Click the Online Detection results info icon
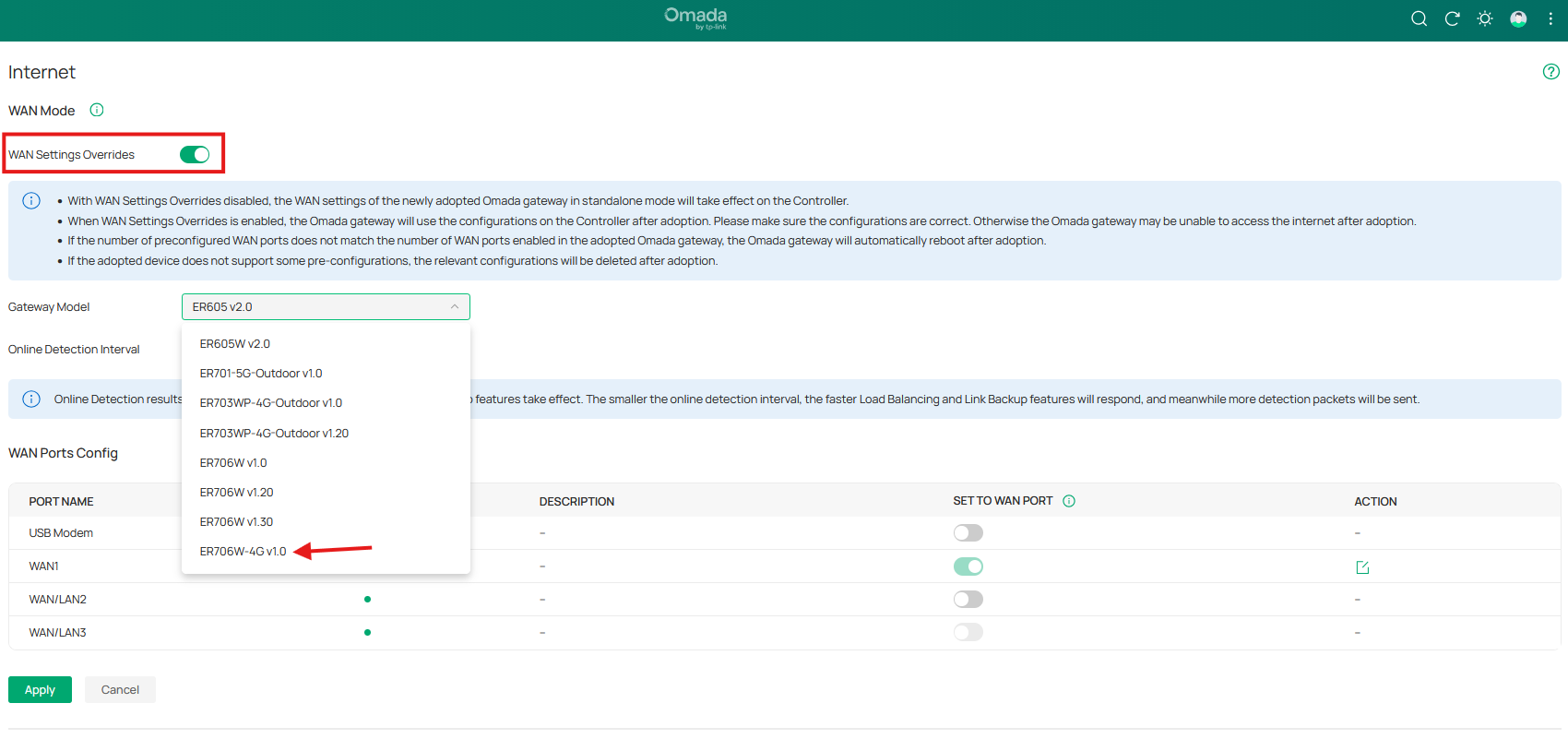Viewport: 1568px width, 739px height. [31, 399]
